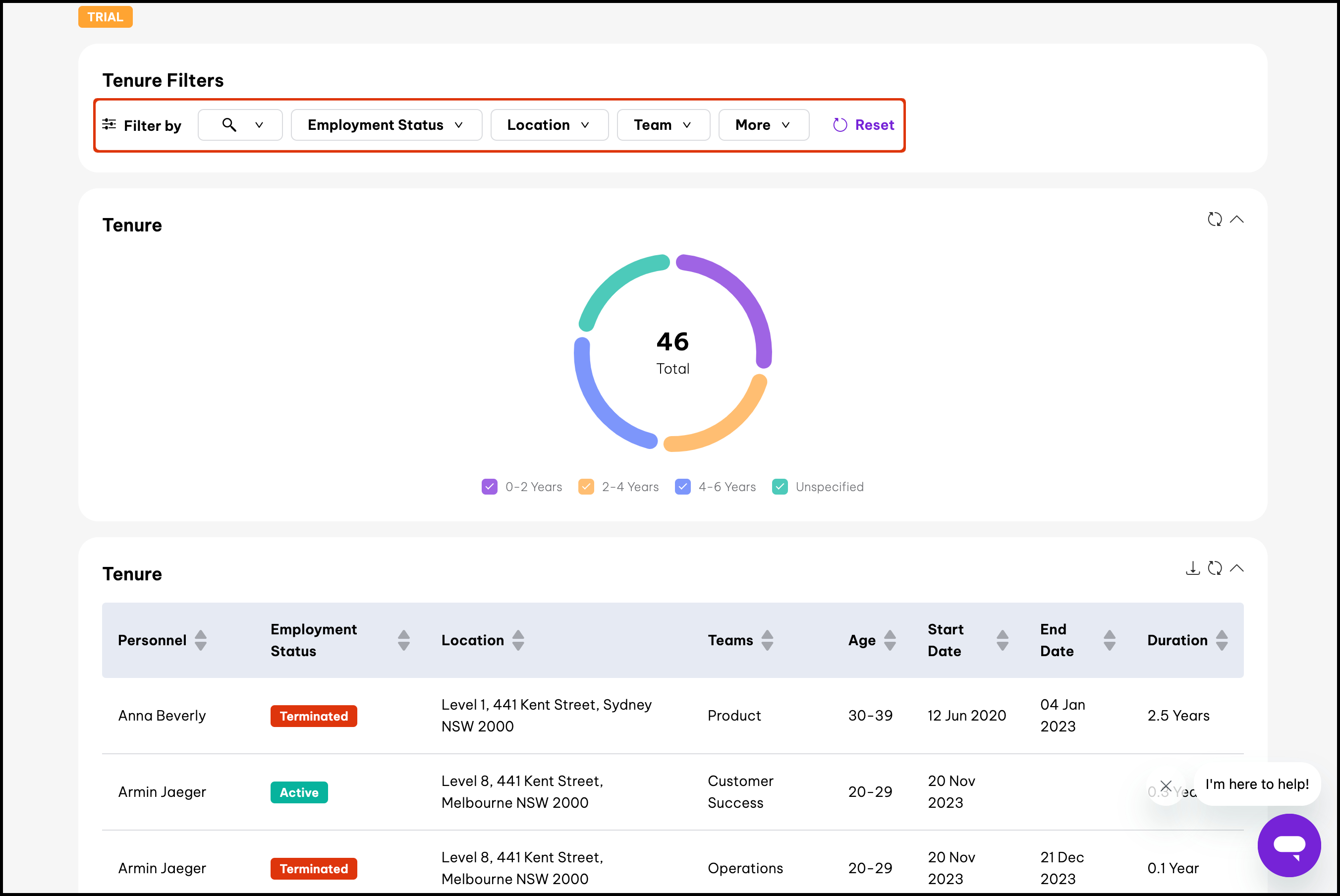Open the purple chat support bubble
The width and height of the screenshot is (1340, 896).
point(1288,845)
